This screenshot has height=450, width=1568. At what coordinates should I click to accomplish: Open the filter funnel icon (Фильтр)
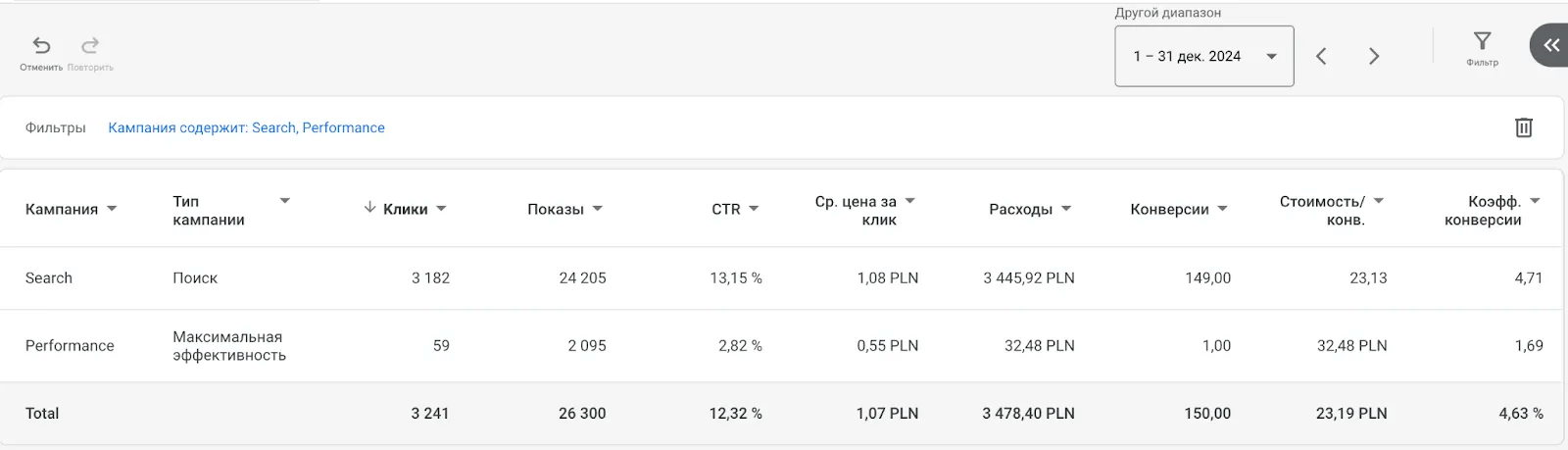click(1482, 41)
